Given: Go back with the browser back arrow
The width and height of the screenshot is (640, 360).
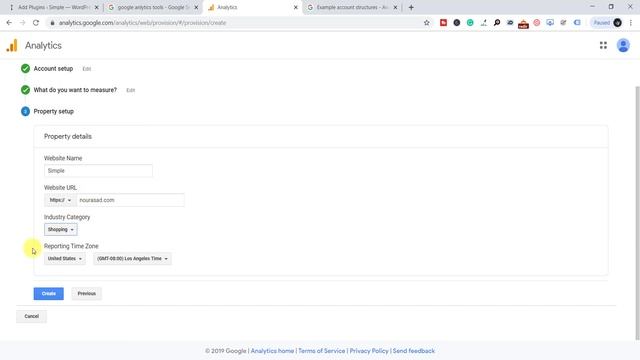Looking at the screenshot, I should [x=9, y=23].
